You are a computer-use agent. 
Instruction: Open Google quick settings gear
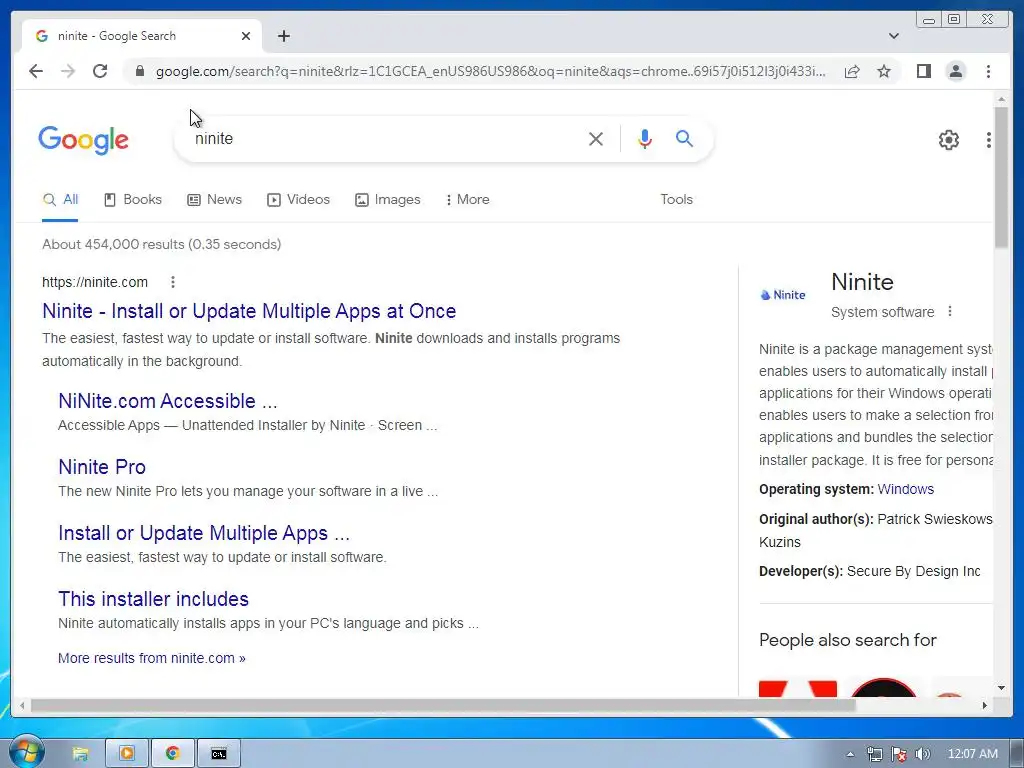948,140
